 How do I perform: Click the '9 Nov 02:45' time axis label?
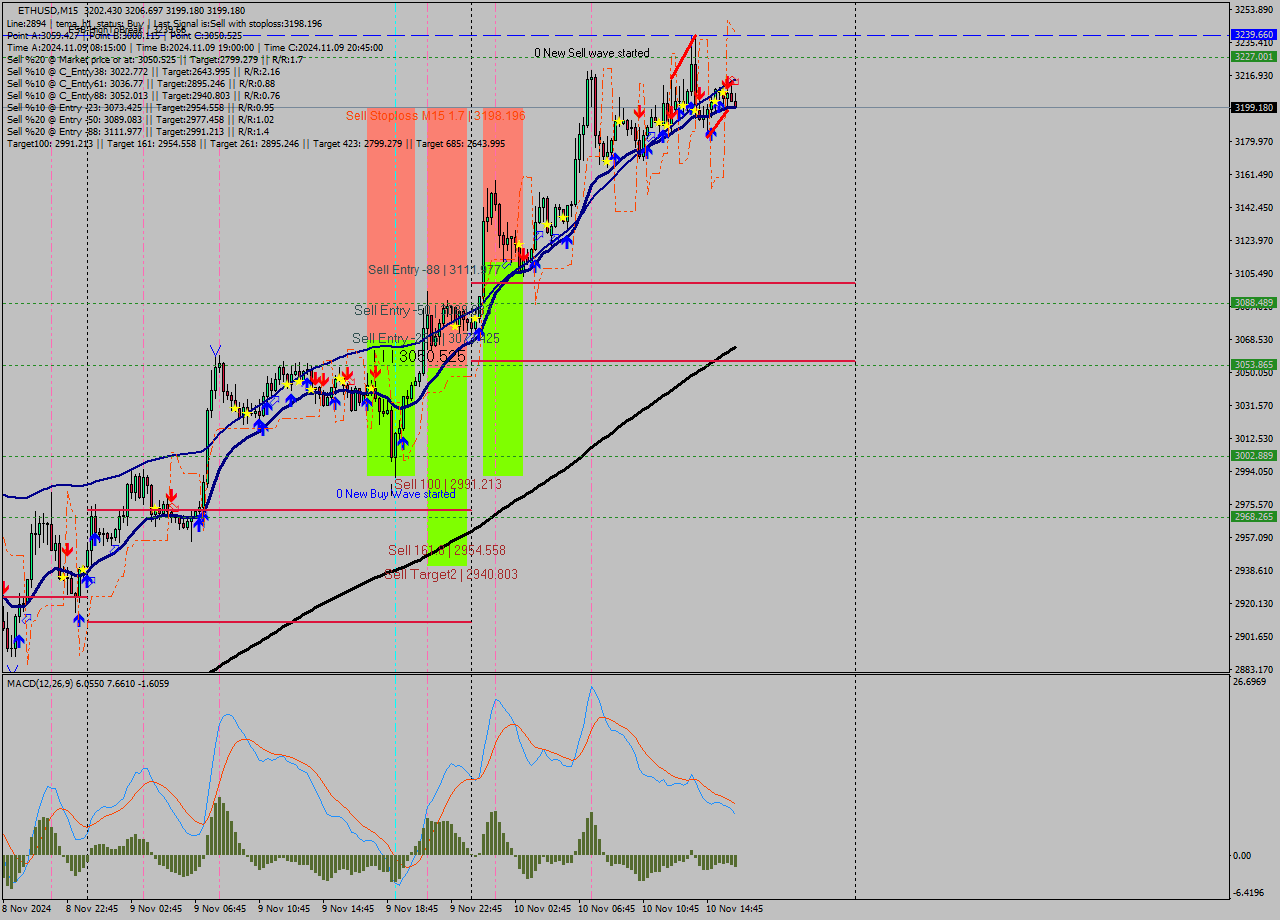[x=156, y=909]
